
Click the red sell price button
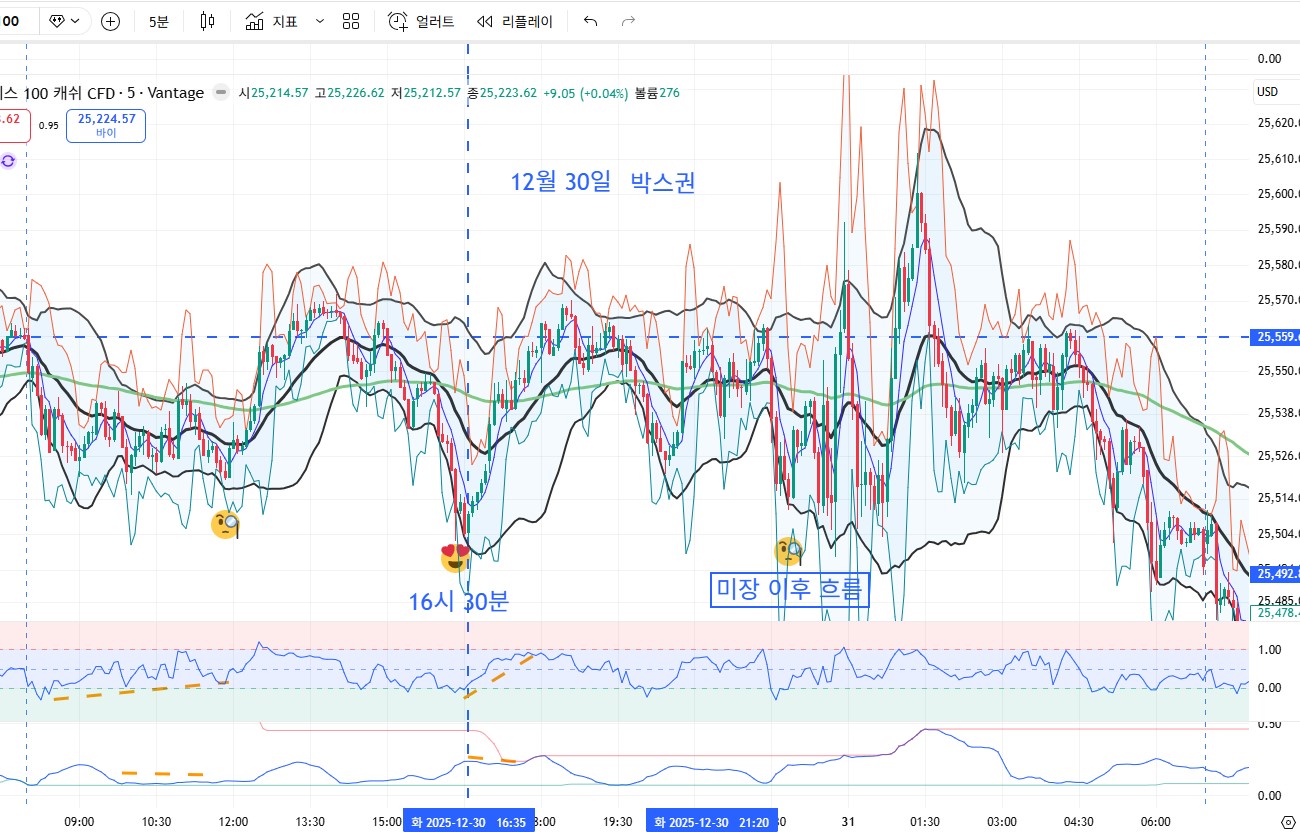click(14, 126)
